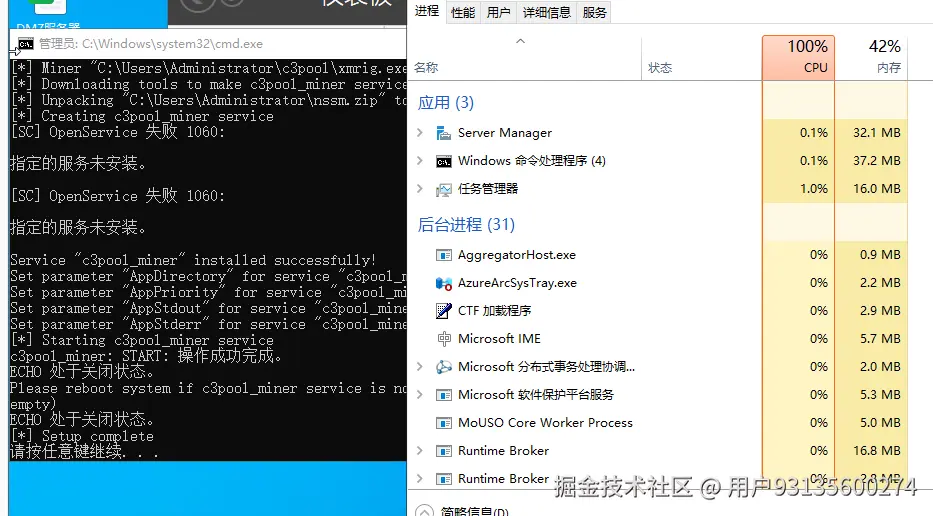Click the sort chevron above 名称 column
933x516 pixels.
coord(521,41)
